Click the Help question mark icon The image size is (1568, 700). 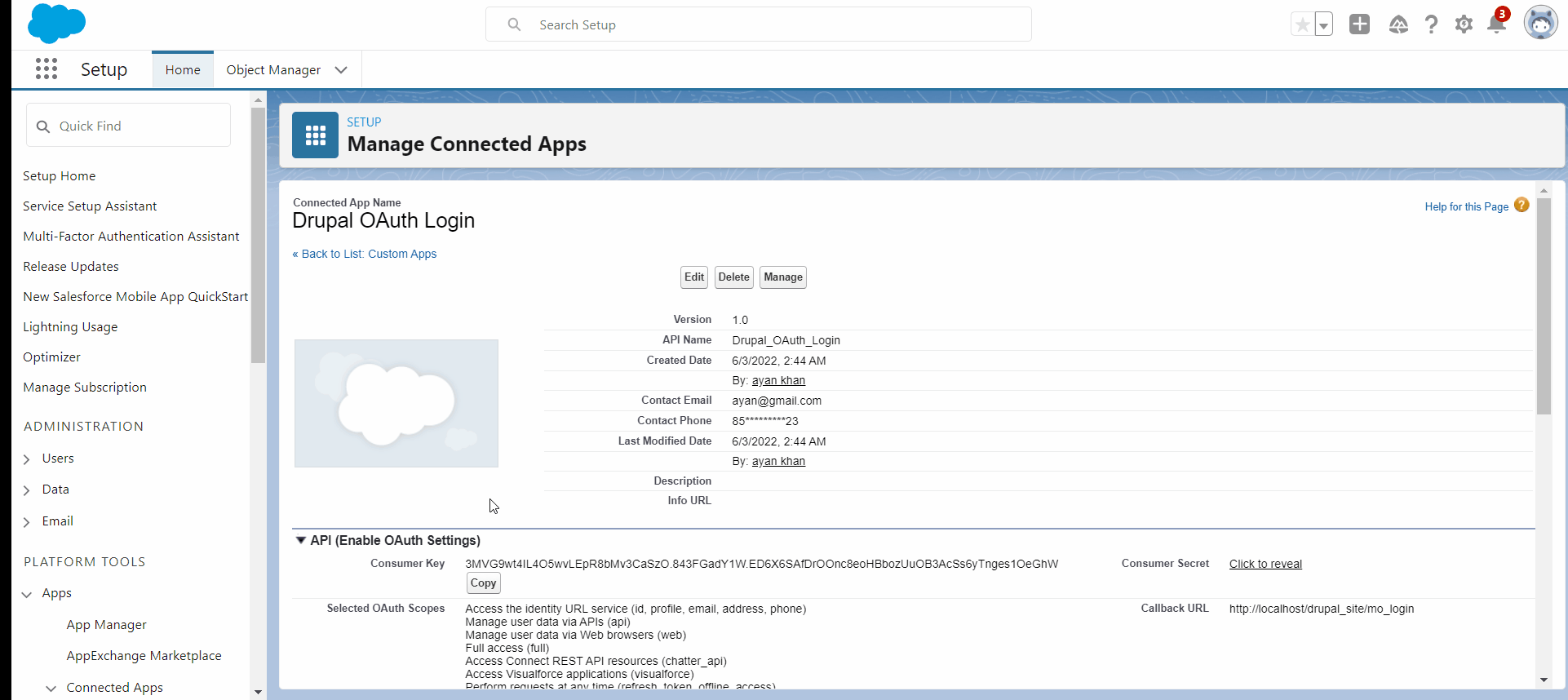[1431, 24]
